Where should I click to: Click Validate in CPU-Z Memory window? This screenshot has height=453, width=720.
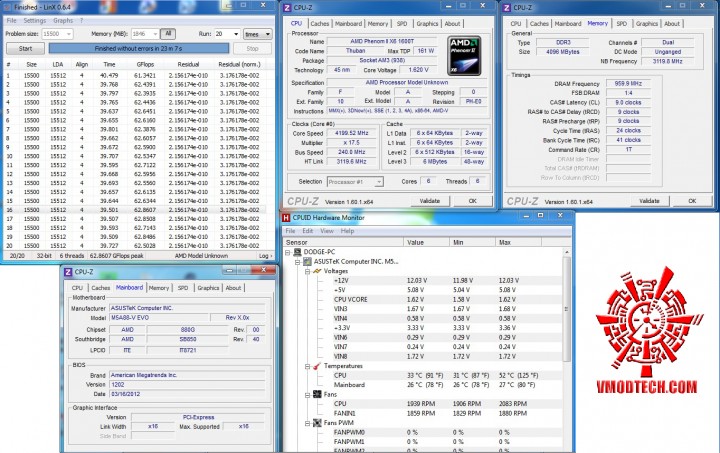tap(649, 201)
